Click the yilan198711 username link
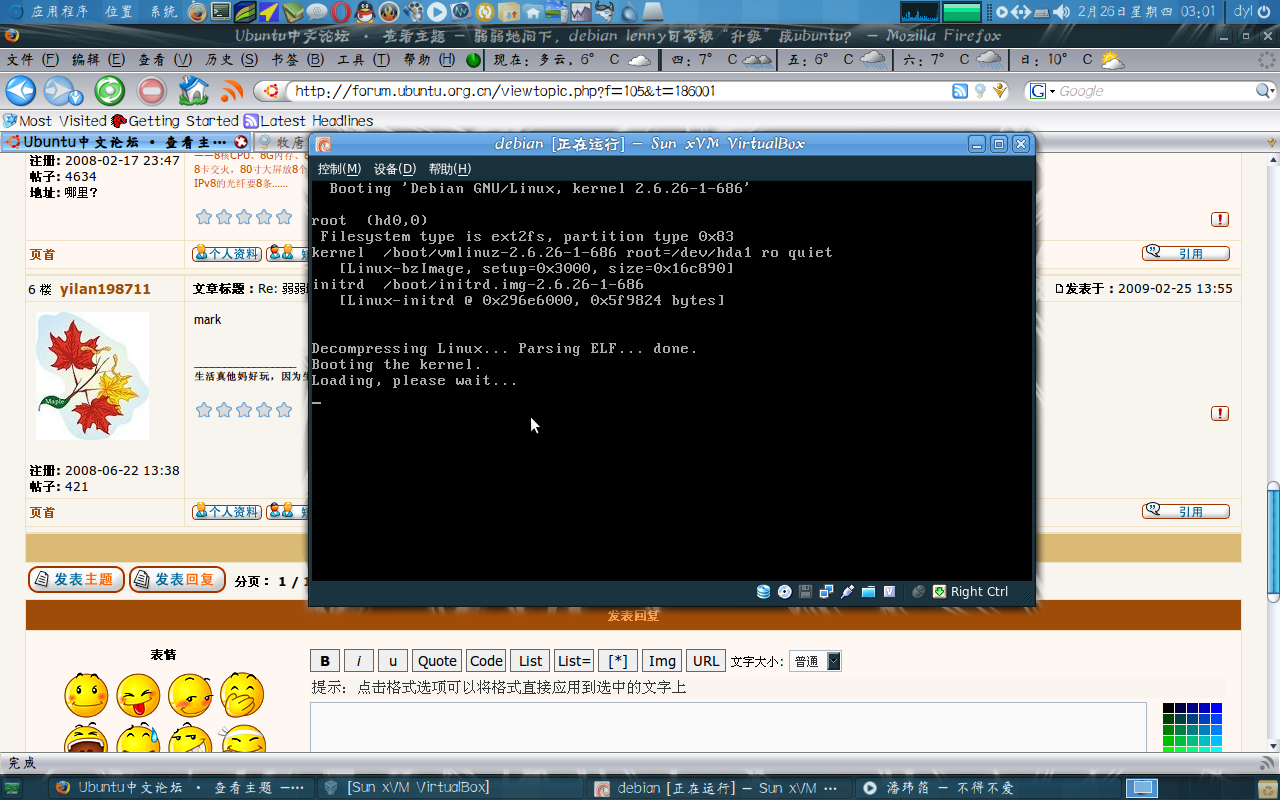 (105, 289)
